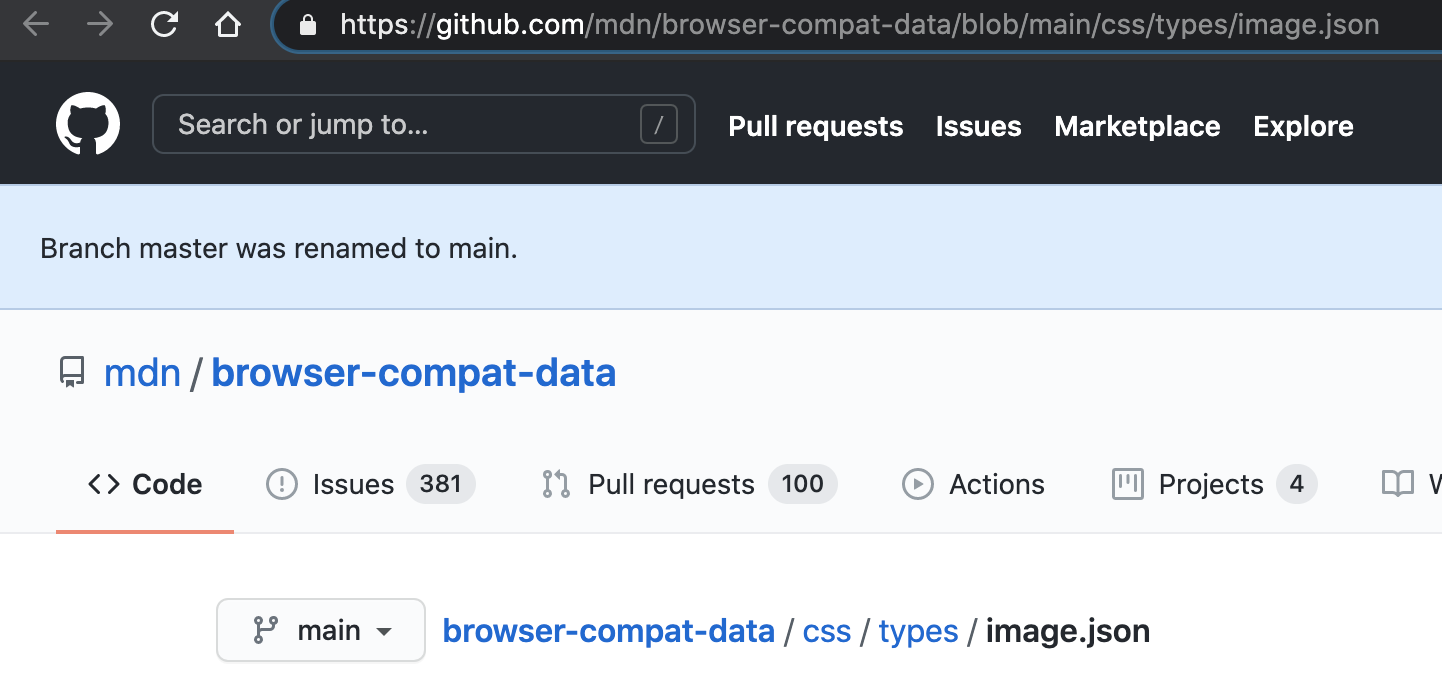The image size is (1442, 684).
Task: Click the padlock site info icon
Action: tap(308, 24)
